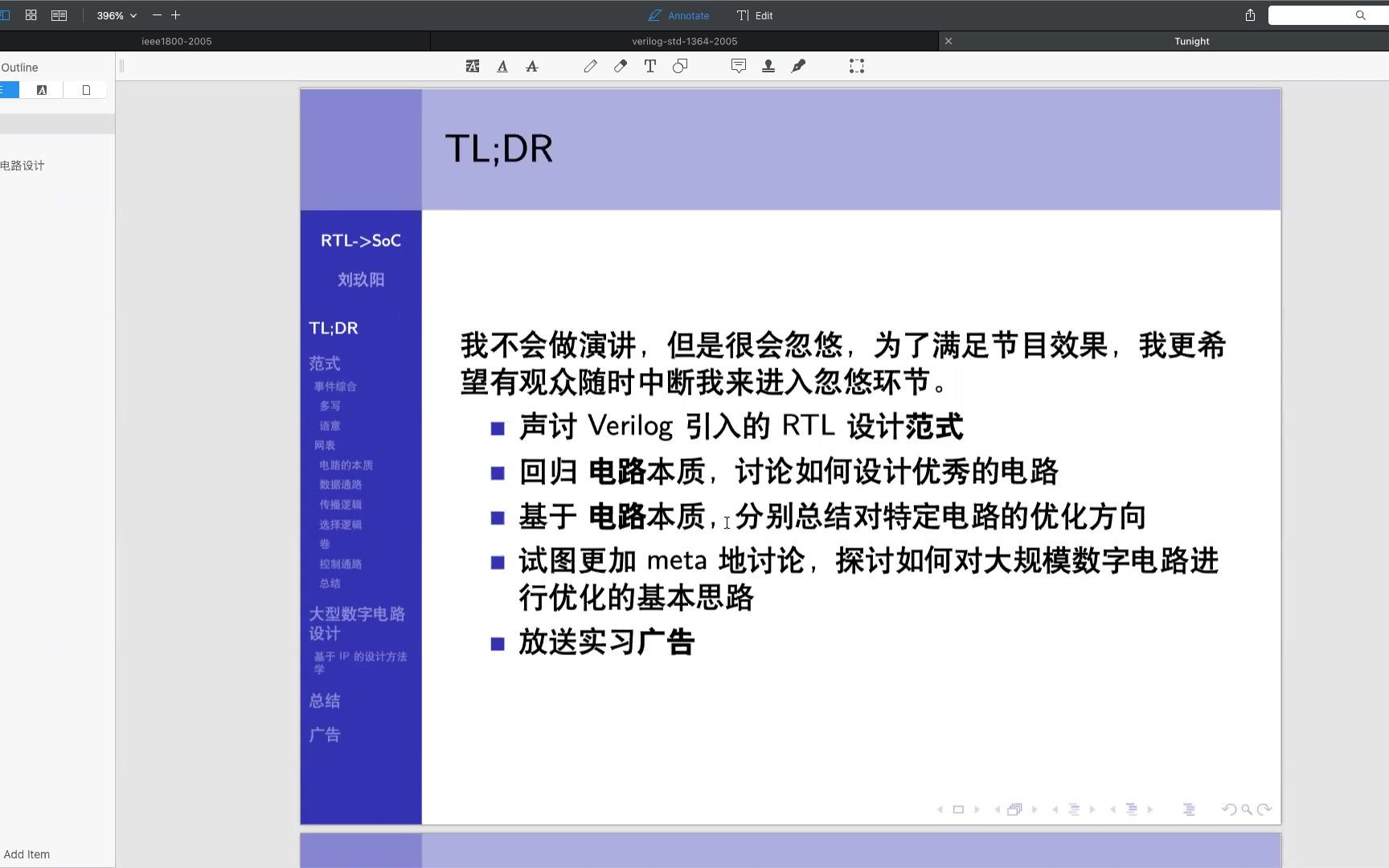Click the author name 刘玖阳

pyautogui.click(x=361, y=280)
